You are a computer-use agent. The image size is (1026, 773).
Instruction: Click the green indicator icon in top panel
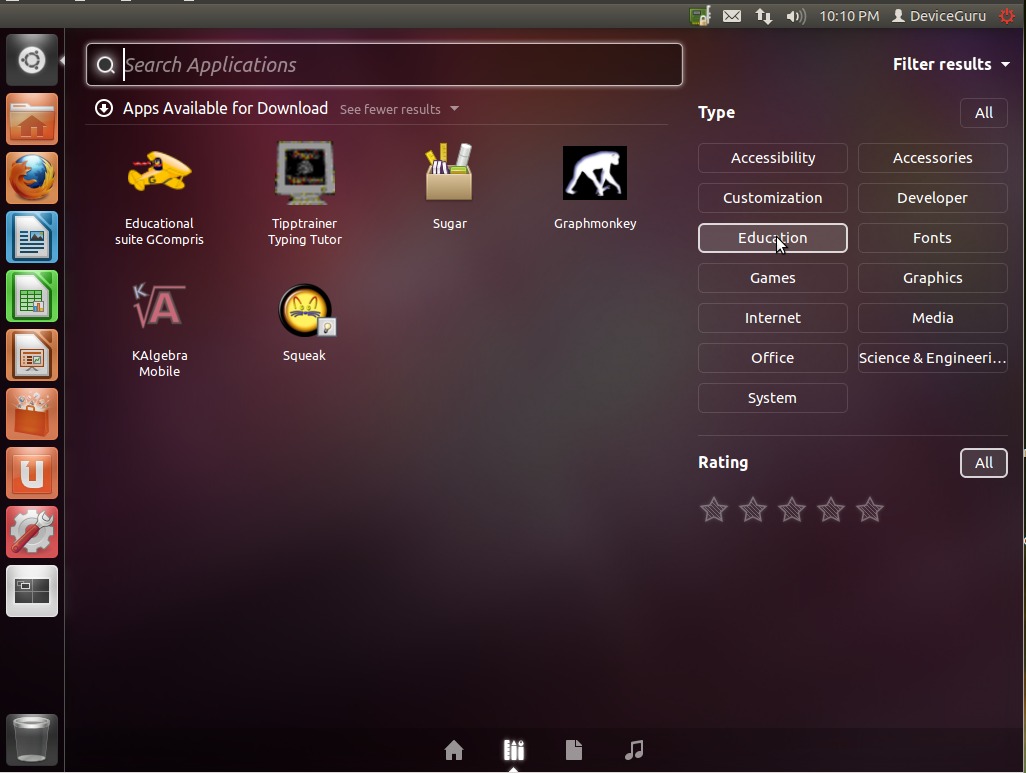(700, 16)
